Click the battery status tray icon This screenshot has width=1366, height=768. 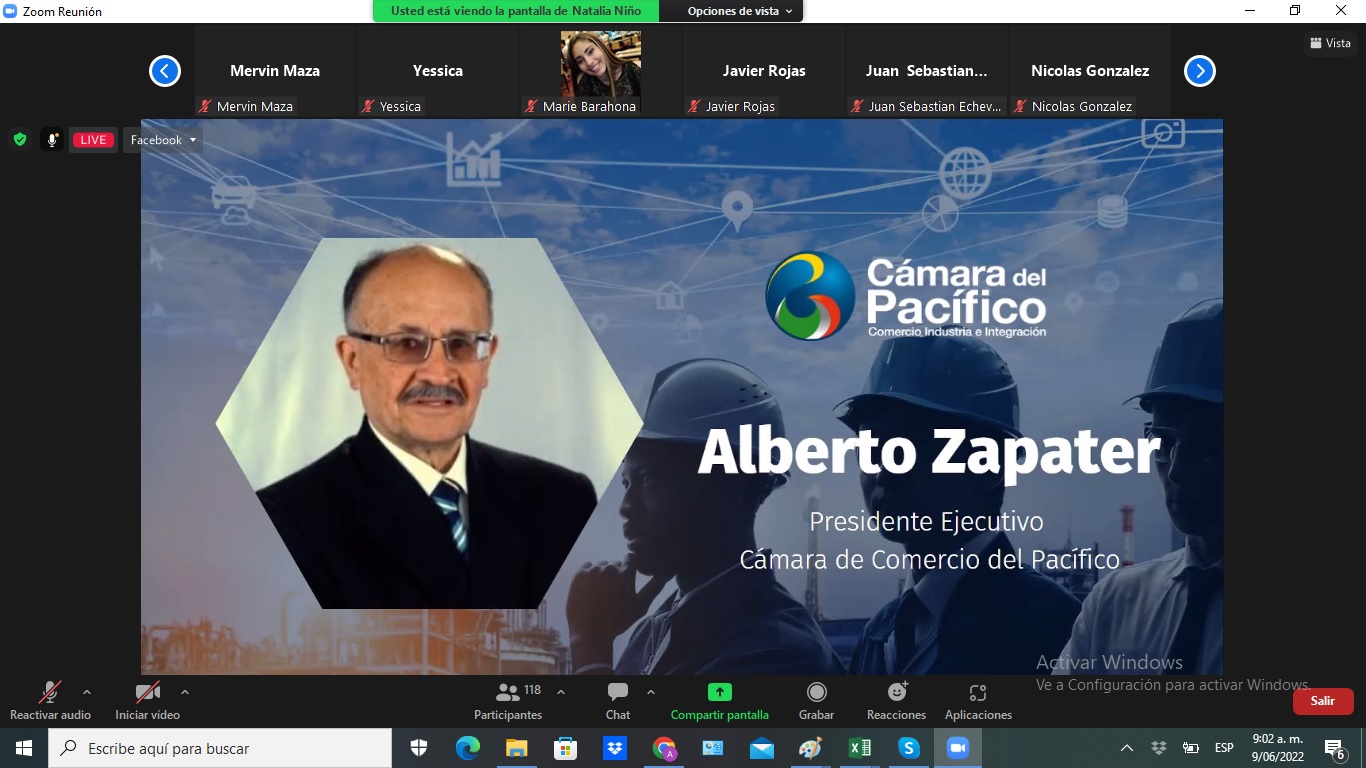[x=1191, y=748]
